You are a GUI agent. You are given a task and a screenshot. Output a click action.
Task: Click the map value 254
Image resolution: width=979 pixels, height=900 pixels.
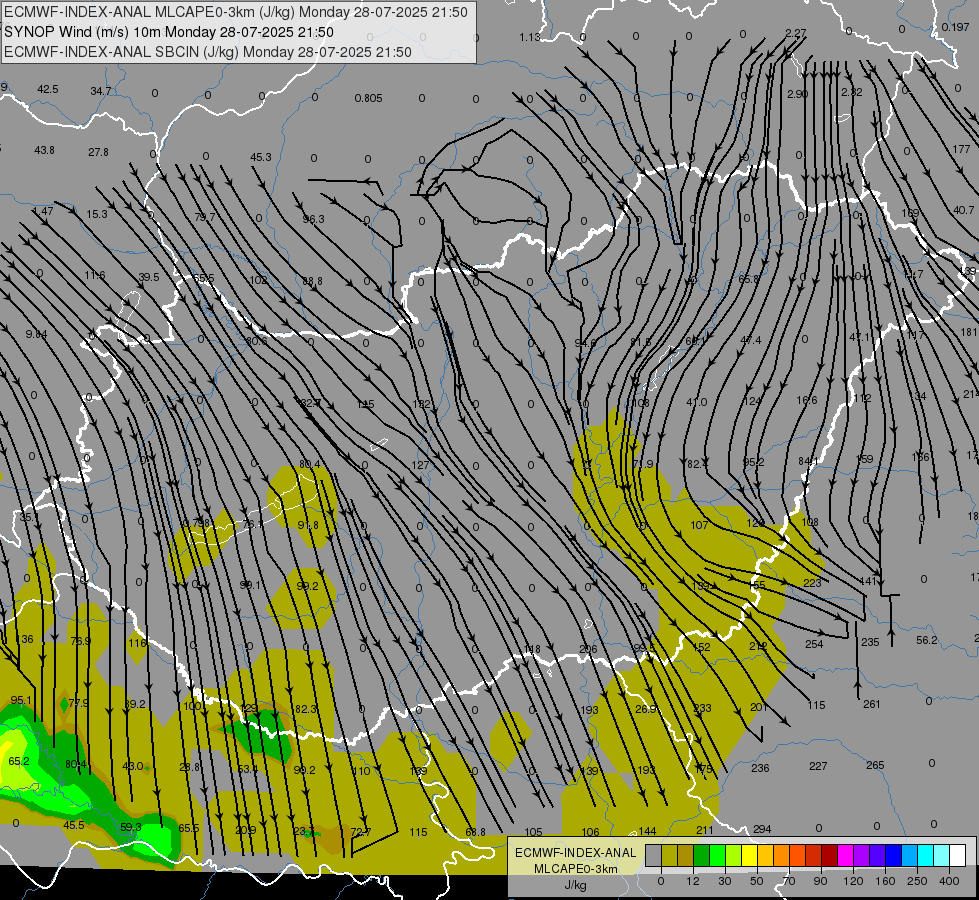tap(814, 644)
